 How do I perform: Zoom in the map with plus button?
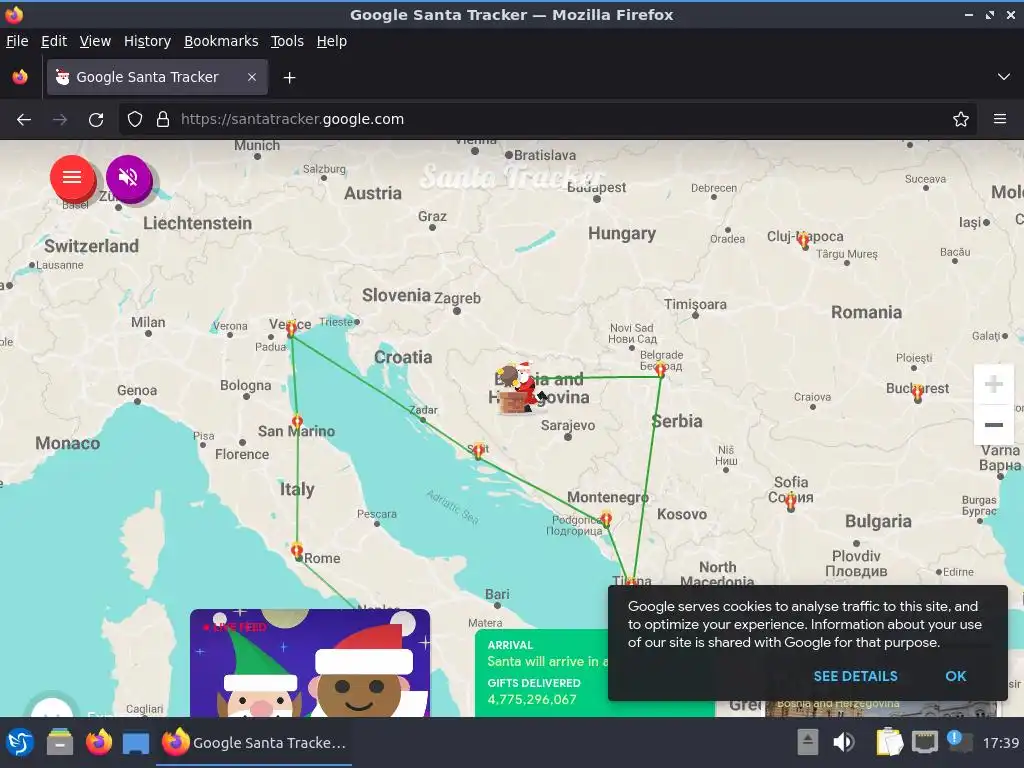tap(993, 384)
